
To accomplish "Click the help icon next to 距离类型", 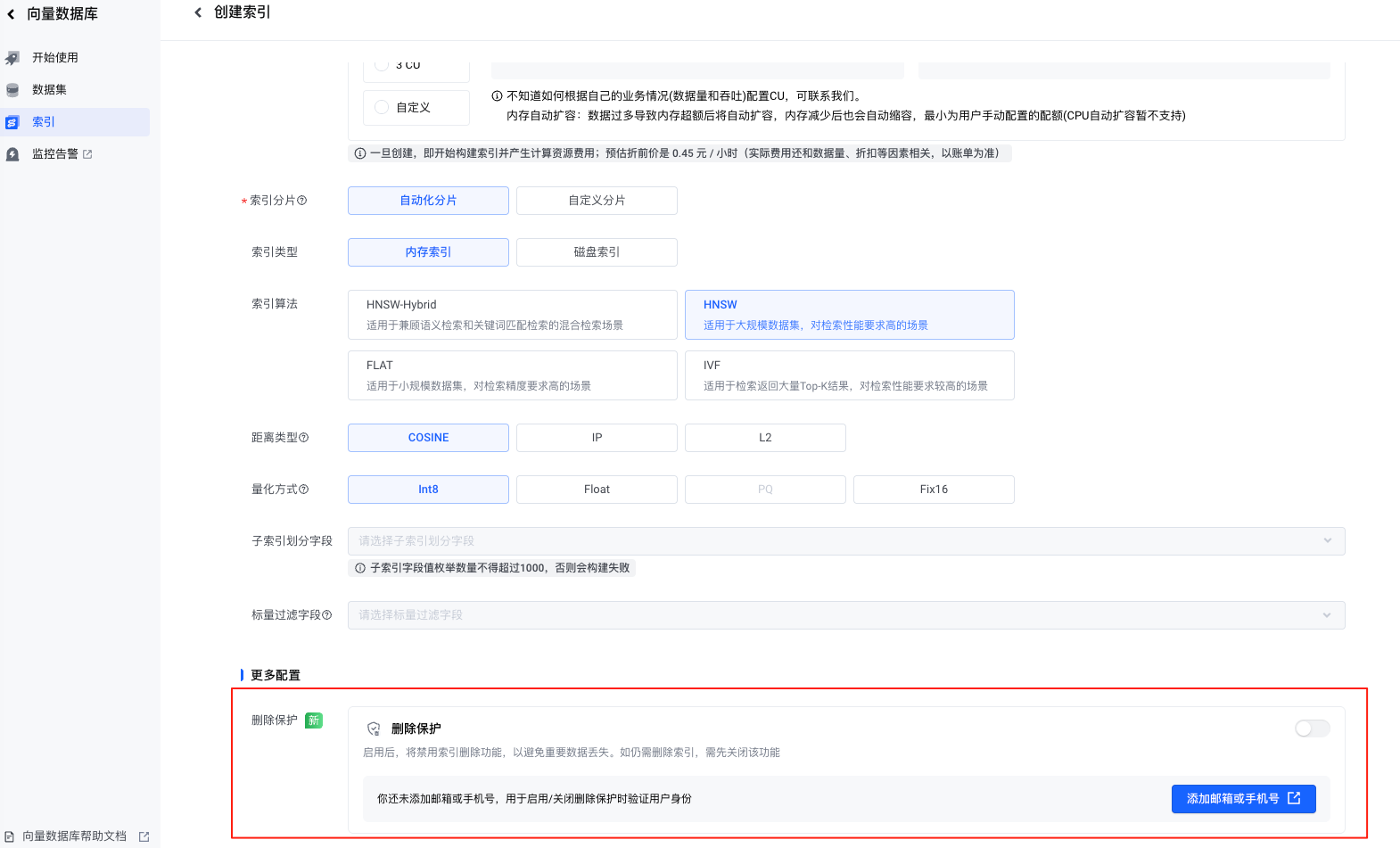I will click(304, 438).
